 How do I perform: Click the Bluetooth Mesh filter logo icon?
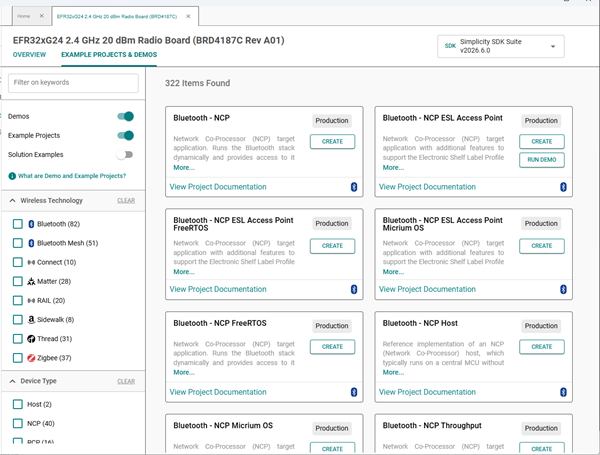click(31, 243)
